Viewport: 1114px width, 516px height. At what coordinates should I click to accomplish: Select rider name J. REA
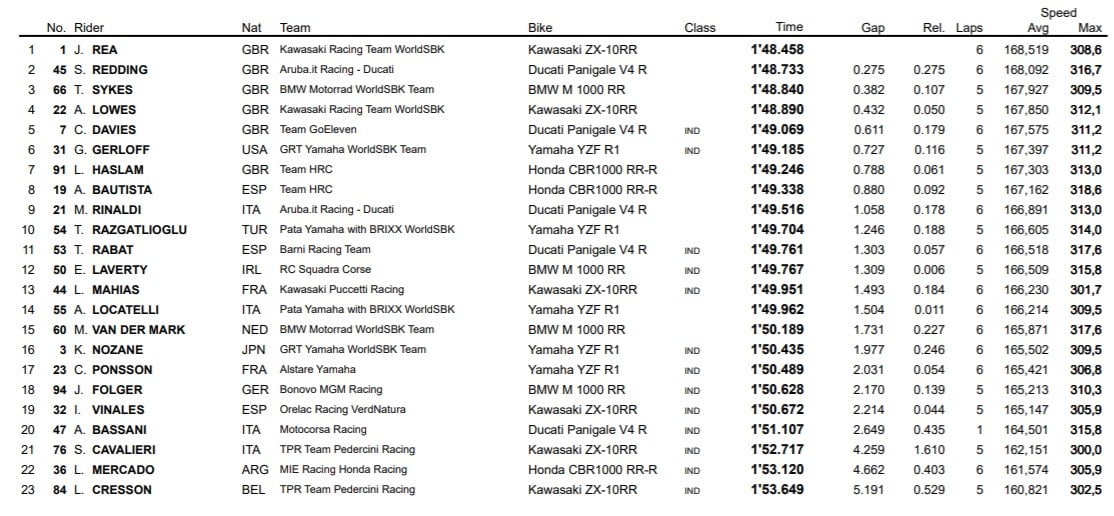pyautogui.click(x=96, y=49)
